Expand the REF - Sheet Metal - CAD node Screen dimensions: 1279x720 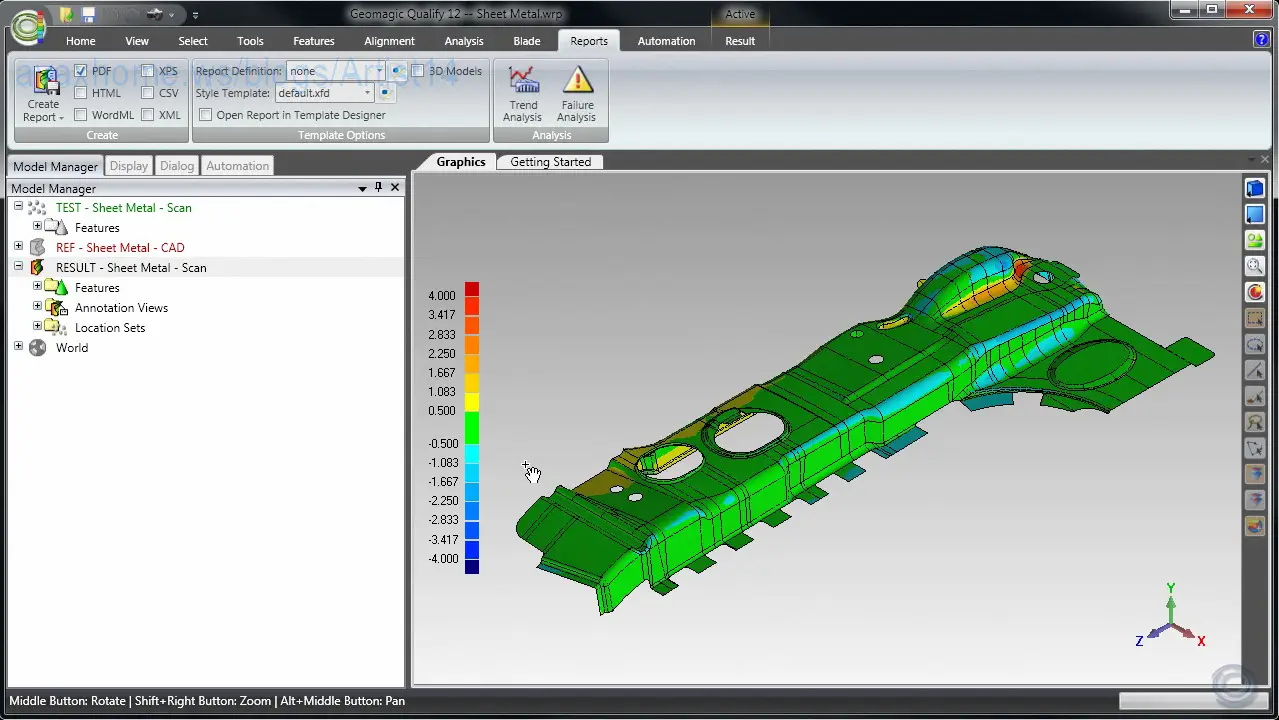[18, 247]
